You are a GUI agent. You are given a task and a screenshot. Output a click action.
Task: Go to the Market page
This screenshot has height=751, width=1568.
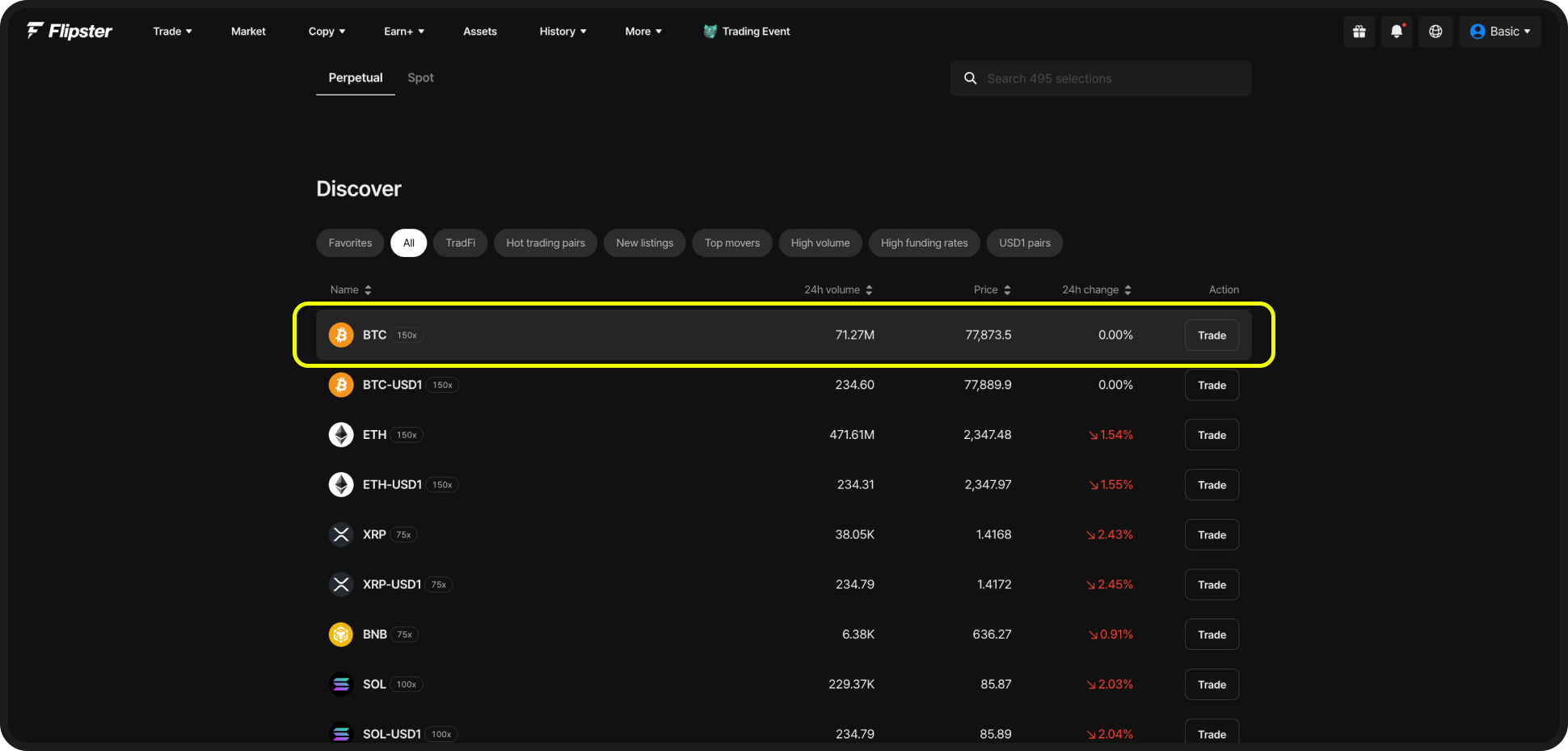tap(248, 32)
